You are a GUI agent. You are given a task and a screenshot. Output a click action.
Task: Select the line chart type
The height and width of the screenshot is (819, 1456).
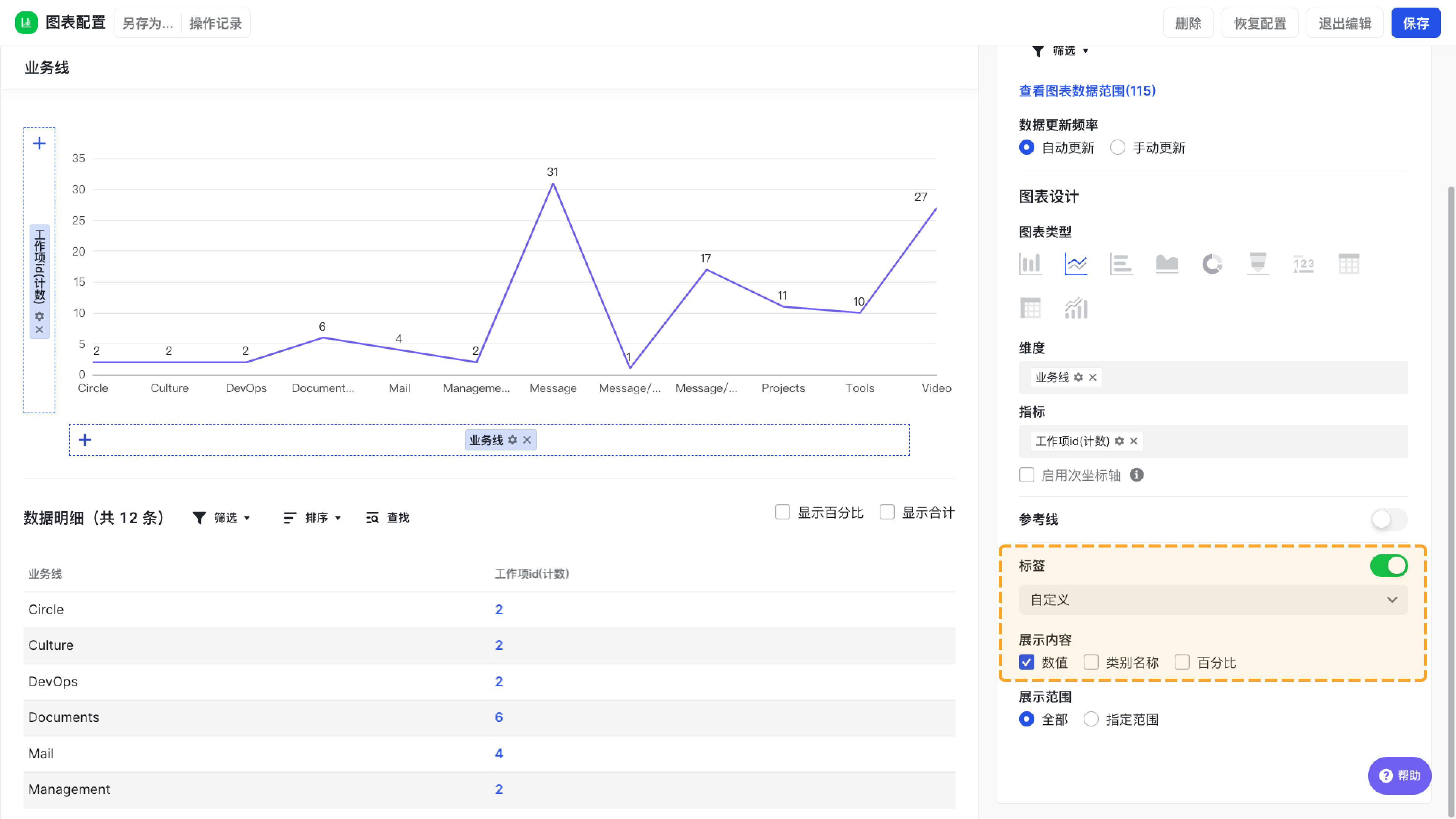[x=1076, y=264]
